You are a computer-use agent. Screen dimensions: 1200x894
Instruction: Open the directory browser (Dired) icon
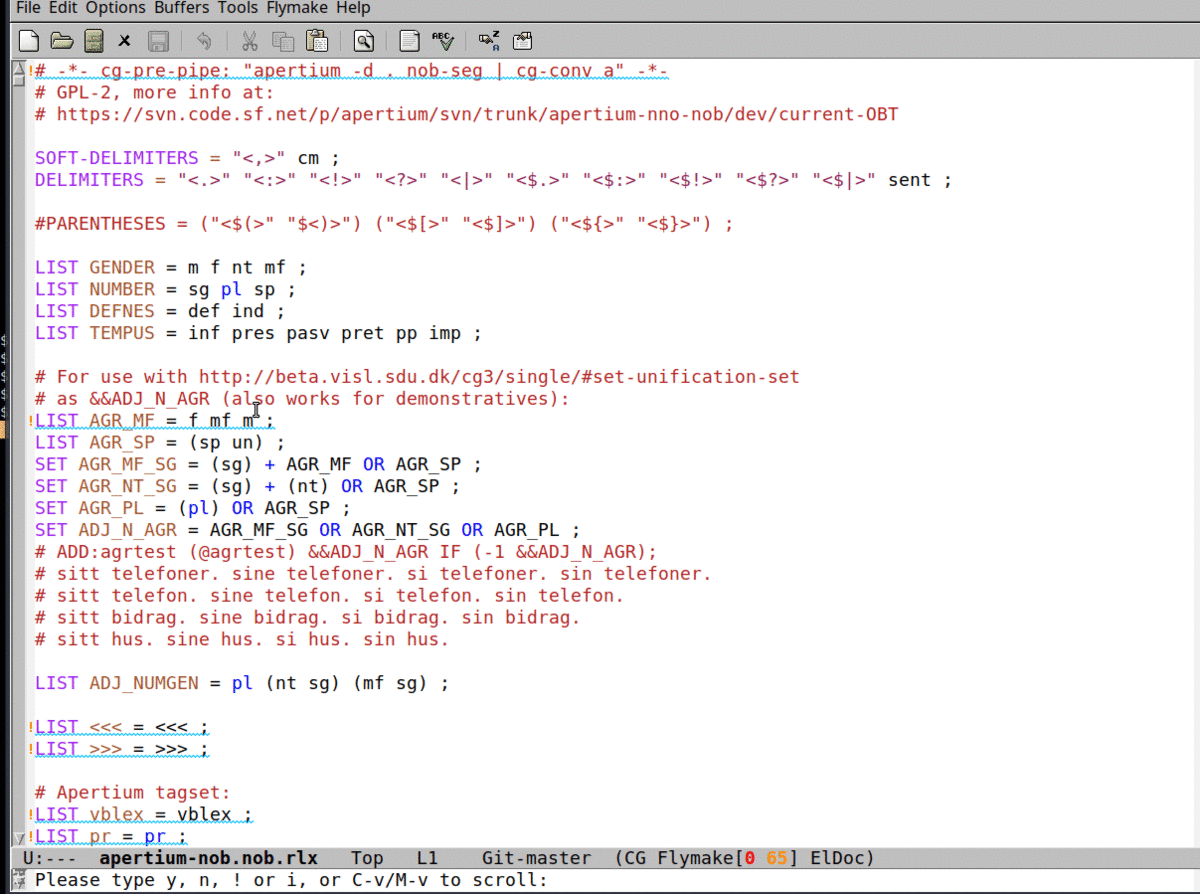(94, 41)
